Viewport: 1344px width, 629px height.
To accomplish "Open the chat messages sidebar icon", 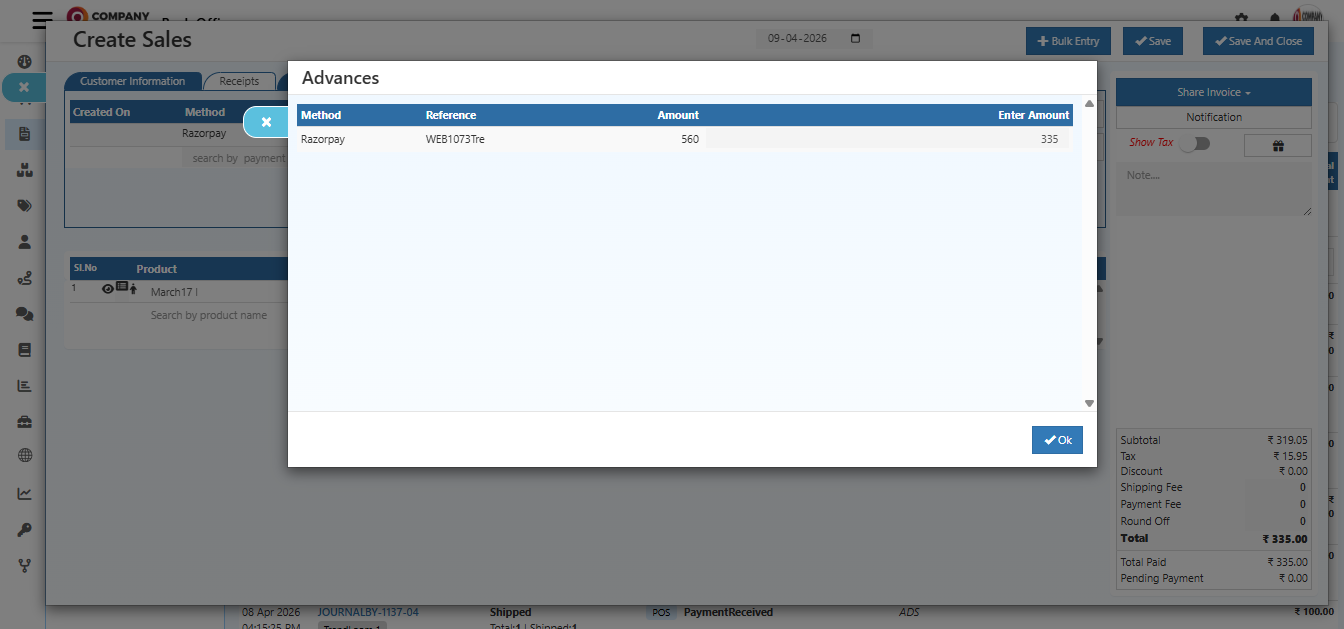I will 24,313.
